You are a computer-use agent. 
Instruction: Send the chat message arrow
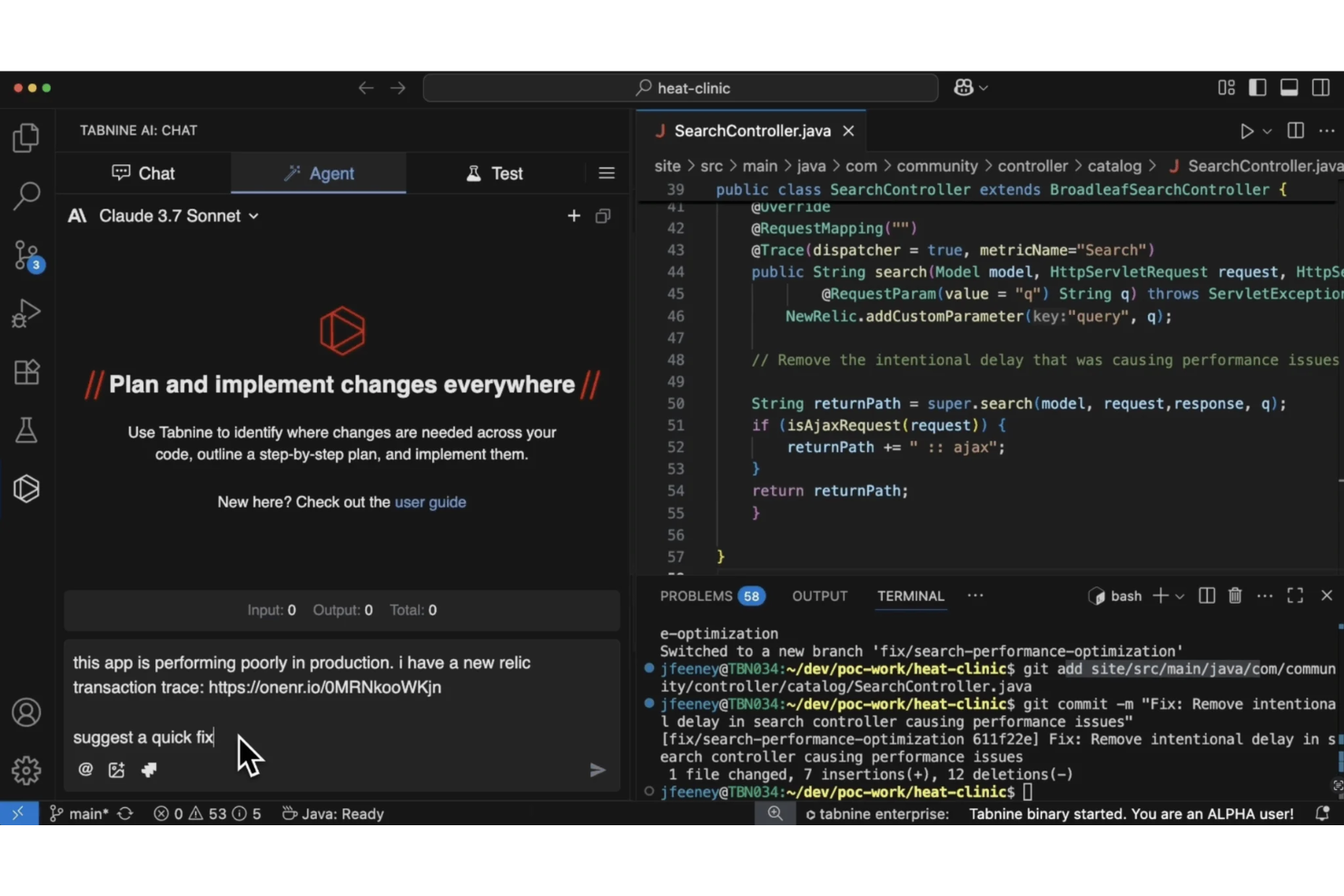598,770
